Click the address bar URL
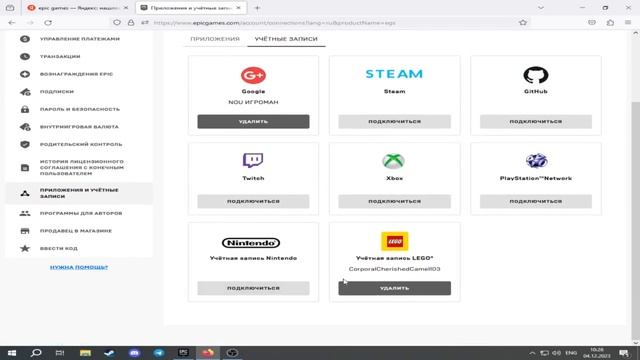 [274, 23]
